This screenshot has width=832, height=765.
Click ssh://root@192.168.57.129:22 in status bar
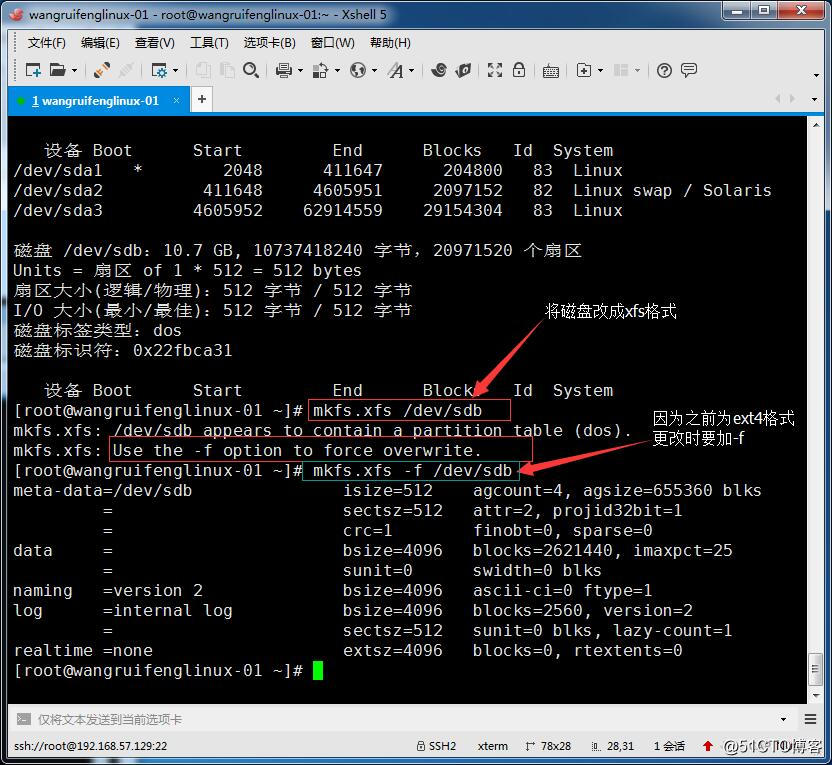point(90,746)
